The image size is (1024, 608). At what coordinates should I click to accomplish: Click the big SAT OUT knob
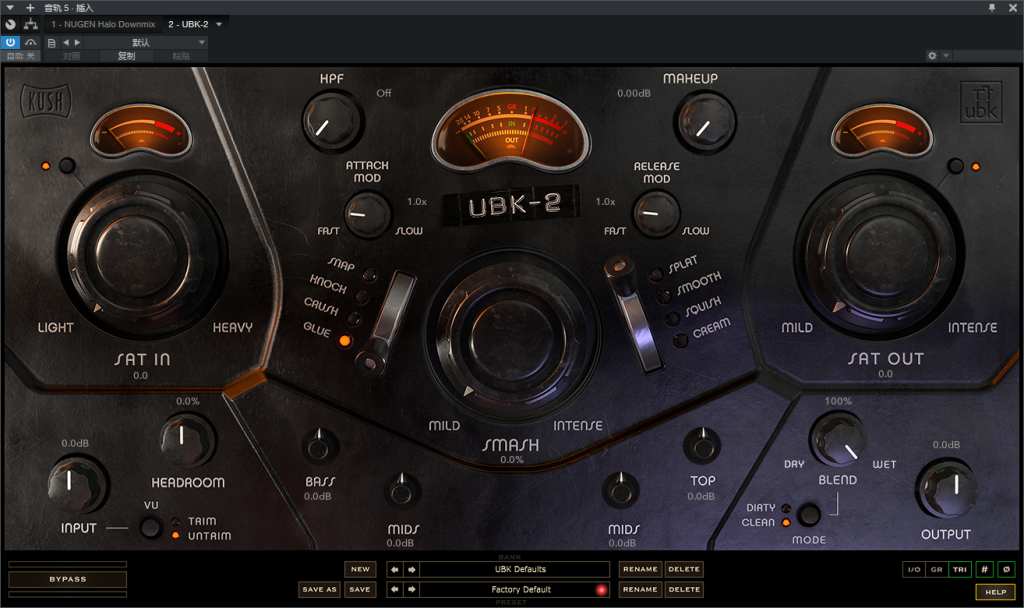tap(878, 253)
